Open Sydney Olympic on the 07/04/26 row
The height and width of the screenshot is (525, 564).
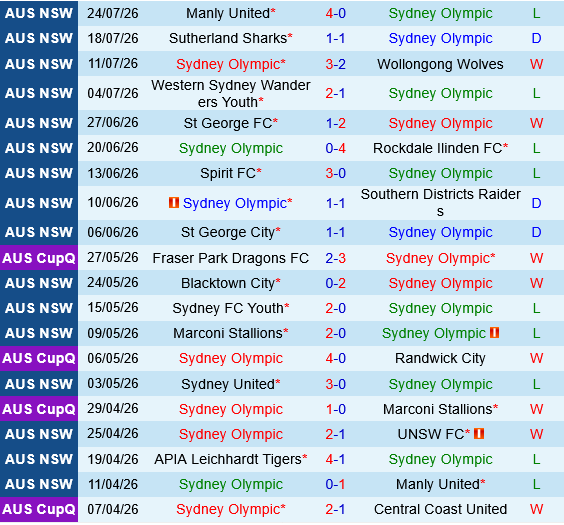(228, 509)
